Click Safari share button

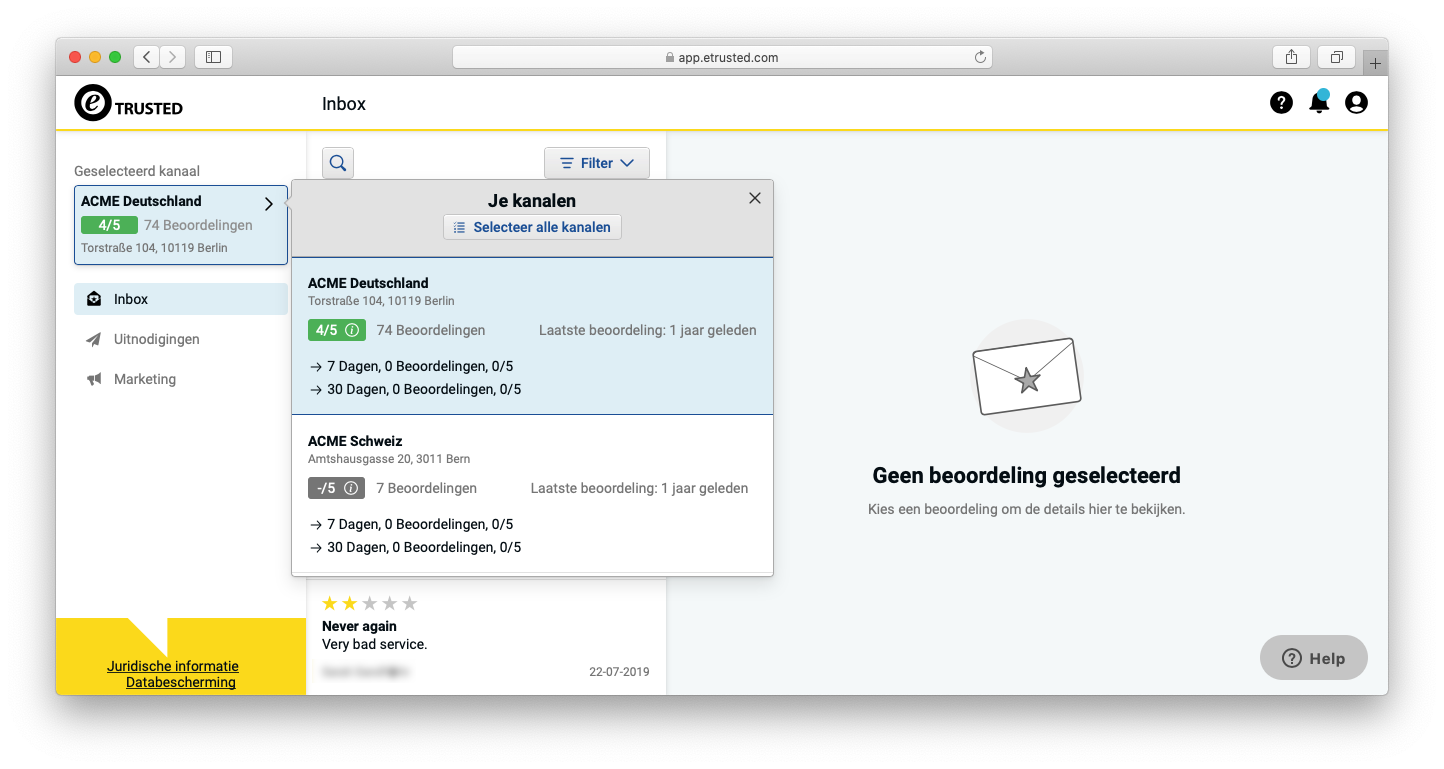[x=1292, y=57]
